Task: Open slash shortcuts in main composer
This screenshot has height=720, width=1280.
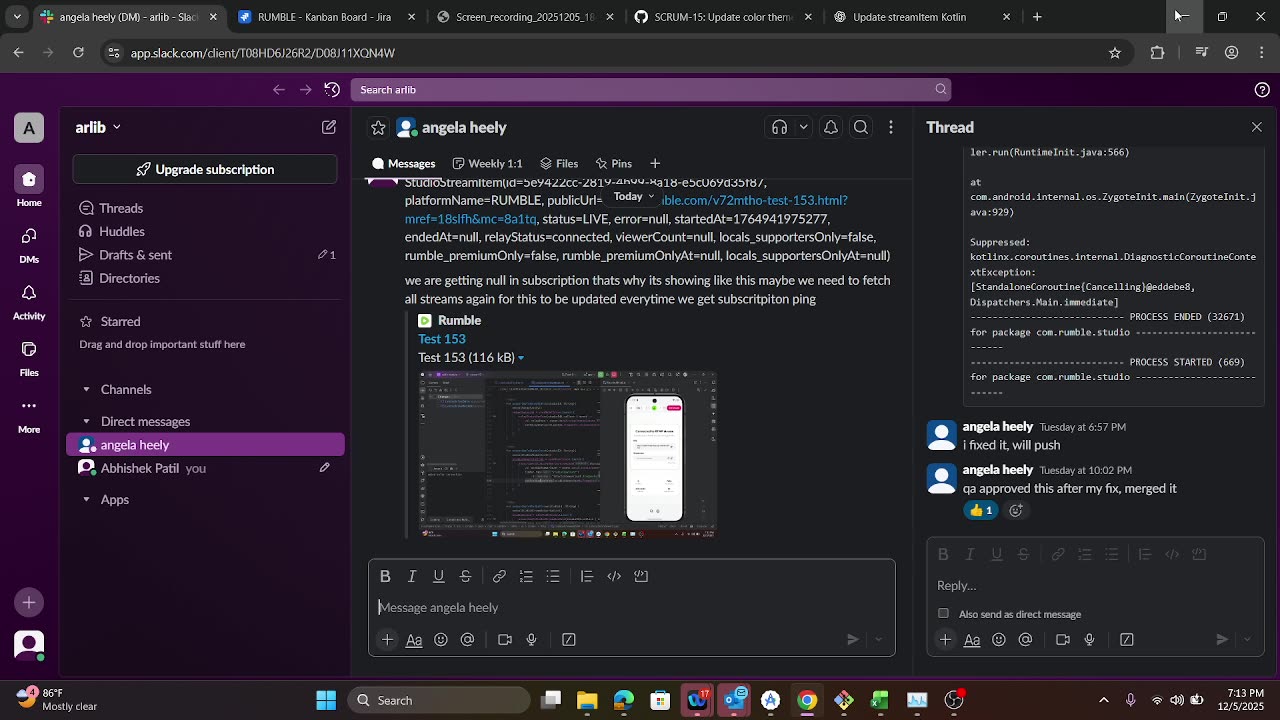Action: tap(569, 639)
